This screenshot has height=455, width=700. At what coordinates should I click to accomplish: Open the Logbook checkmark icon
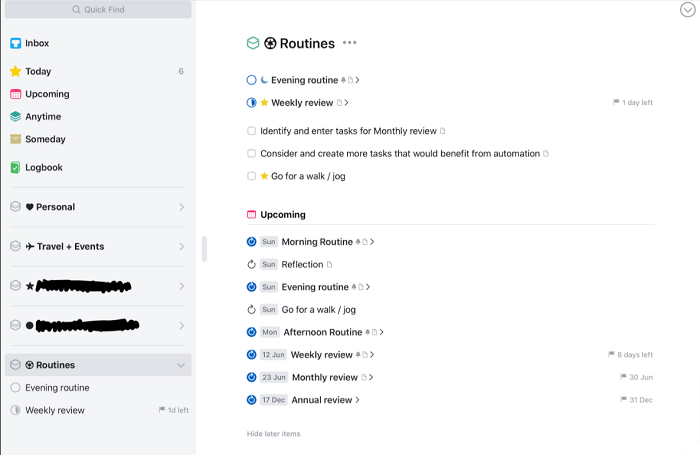point(15,167)
